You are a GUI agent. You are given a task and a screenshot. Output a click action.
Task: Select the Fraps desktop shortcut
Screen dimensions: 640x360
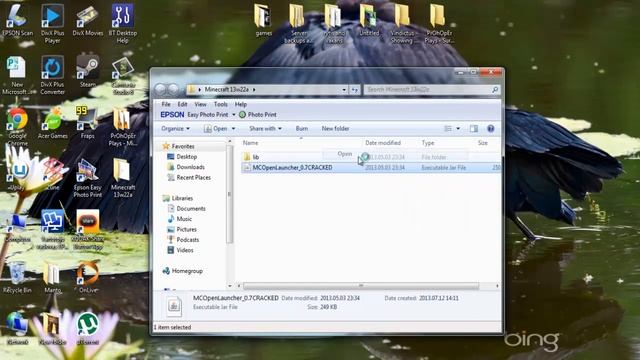click(87, 123)
